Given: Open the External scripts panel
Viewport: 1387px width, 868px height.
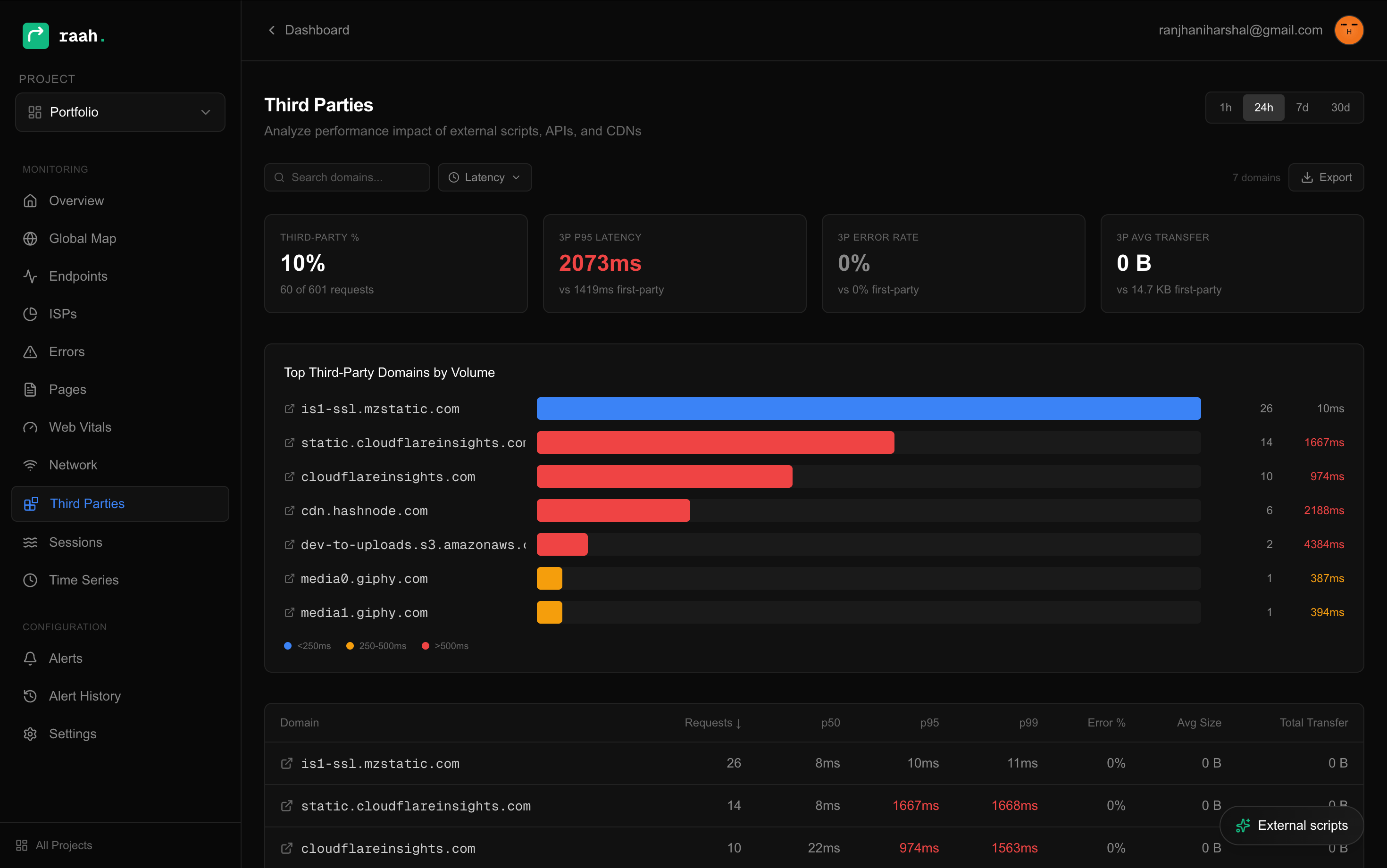Looking at the screenshot, I should point(1291,825).
